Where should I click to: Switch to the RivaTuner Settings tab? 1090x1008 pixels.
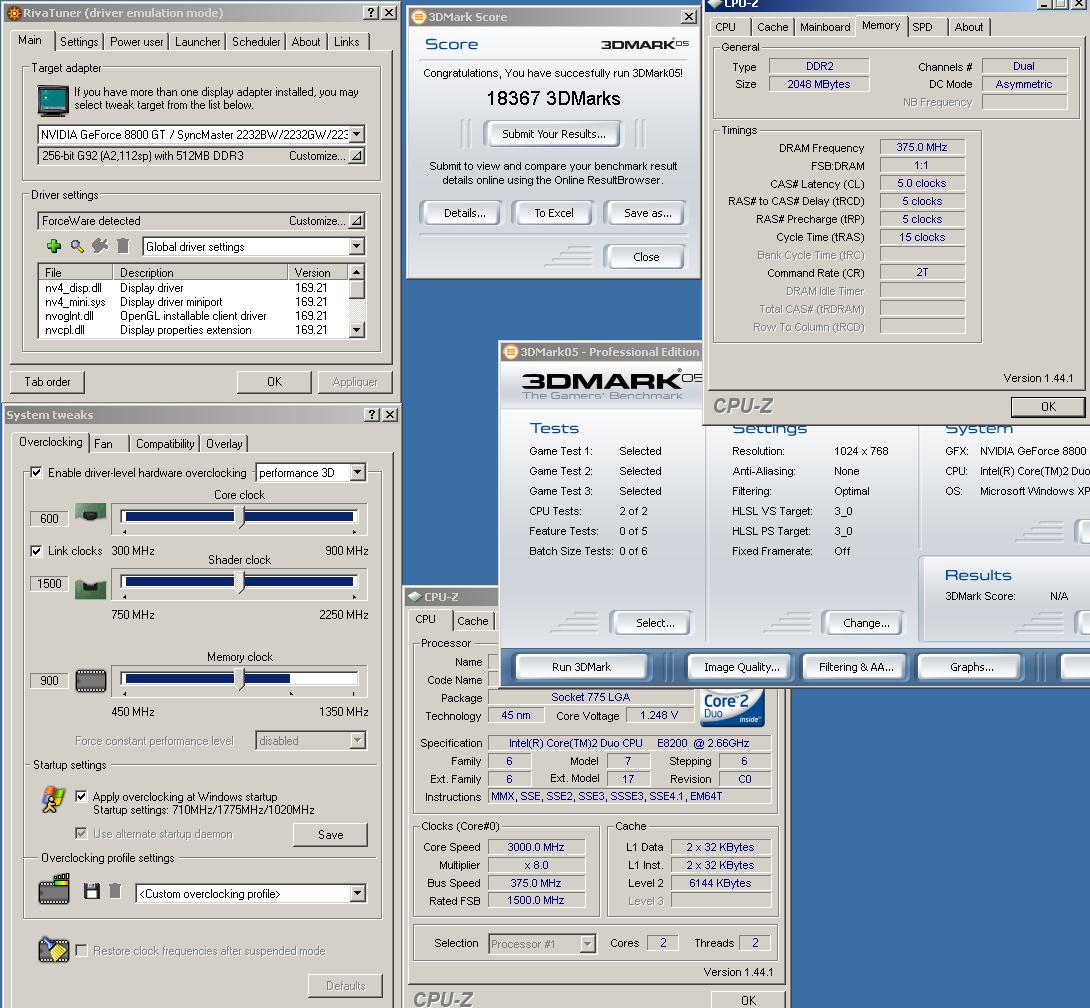click(79, 42)
